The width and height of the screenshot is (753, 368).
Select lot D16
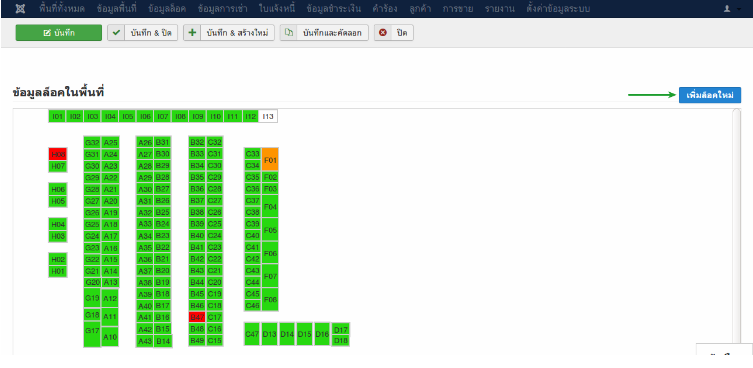click(x=322, y=334)
